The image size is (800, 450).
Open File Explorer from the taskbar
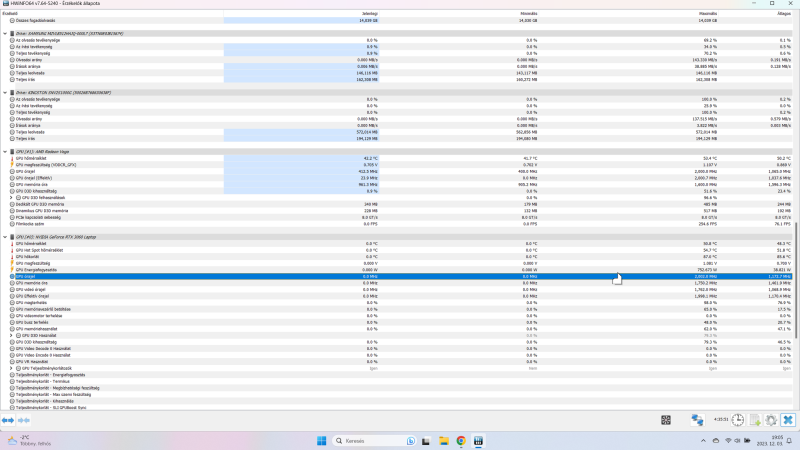443,441
